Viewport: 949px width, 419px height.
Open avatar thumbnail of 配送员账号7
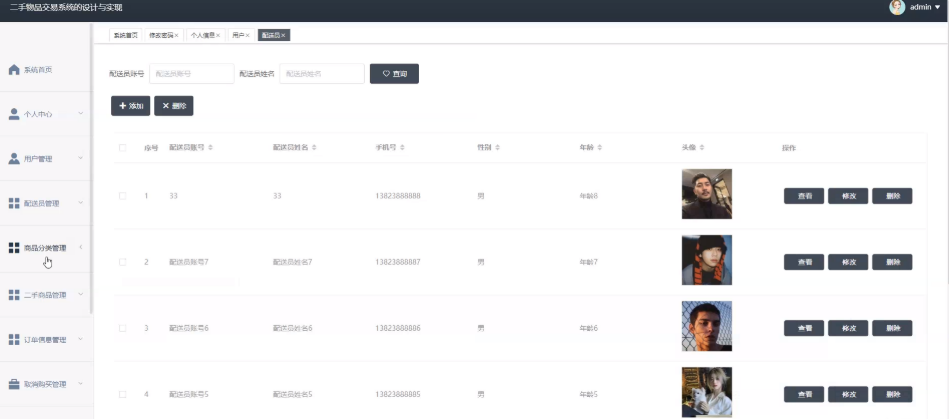[x=707, y=260]
